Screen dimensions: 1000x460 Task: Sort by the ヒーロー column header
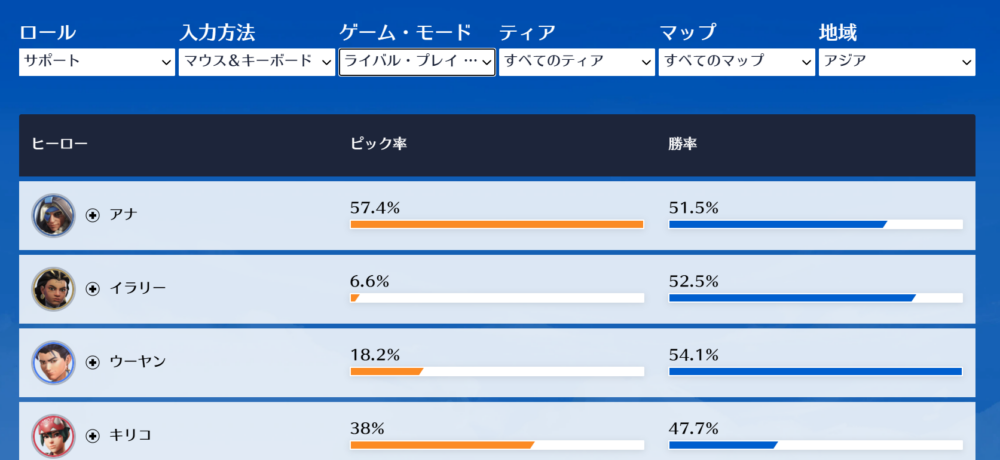click(x=60, y=145)
